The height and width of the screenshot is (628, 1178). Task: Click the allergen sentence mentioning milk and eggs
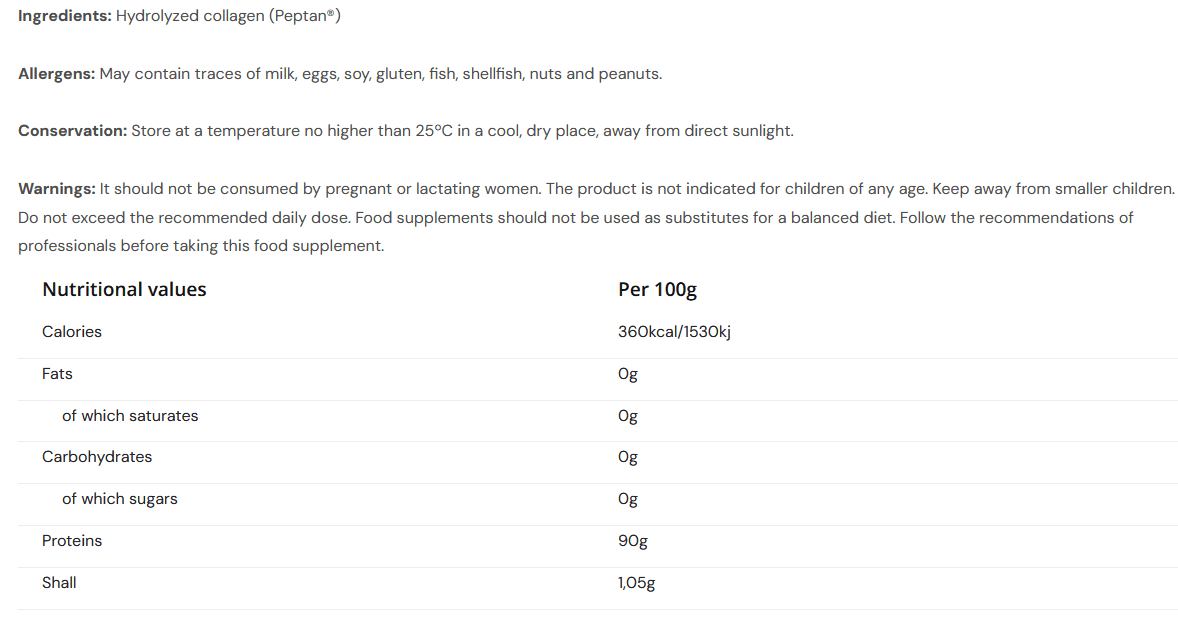point(380,74)
